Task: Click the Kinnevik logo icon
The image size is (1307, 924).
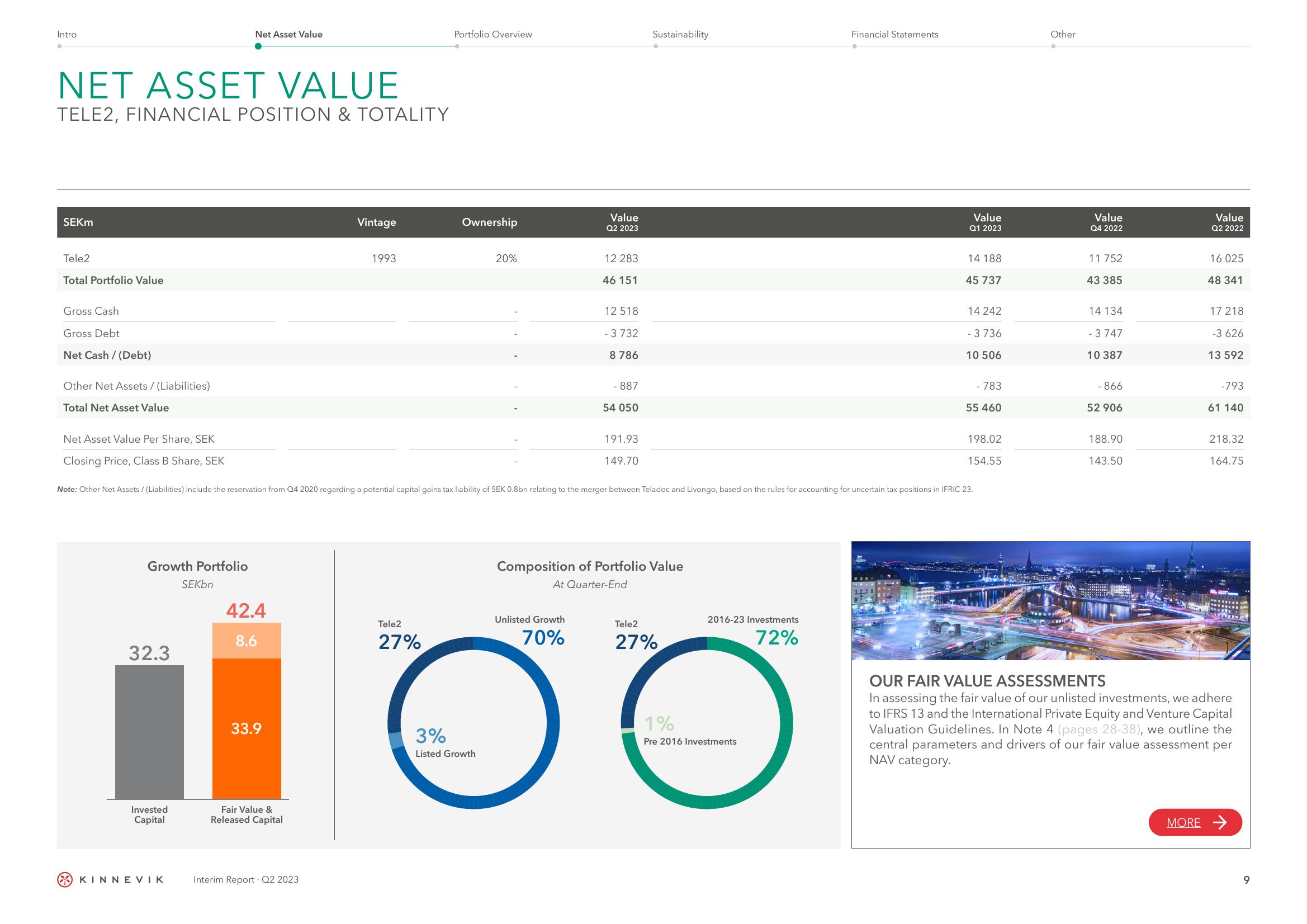Action: [x=65, y=880]
